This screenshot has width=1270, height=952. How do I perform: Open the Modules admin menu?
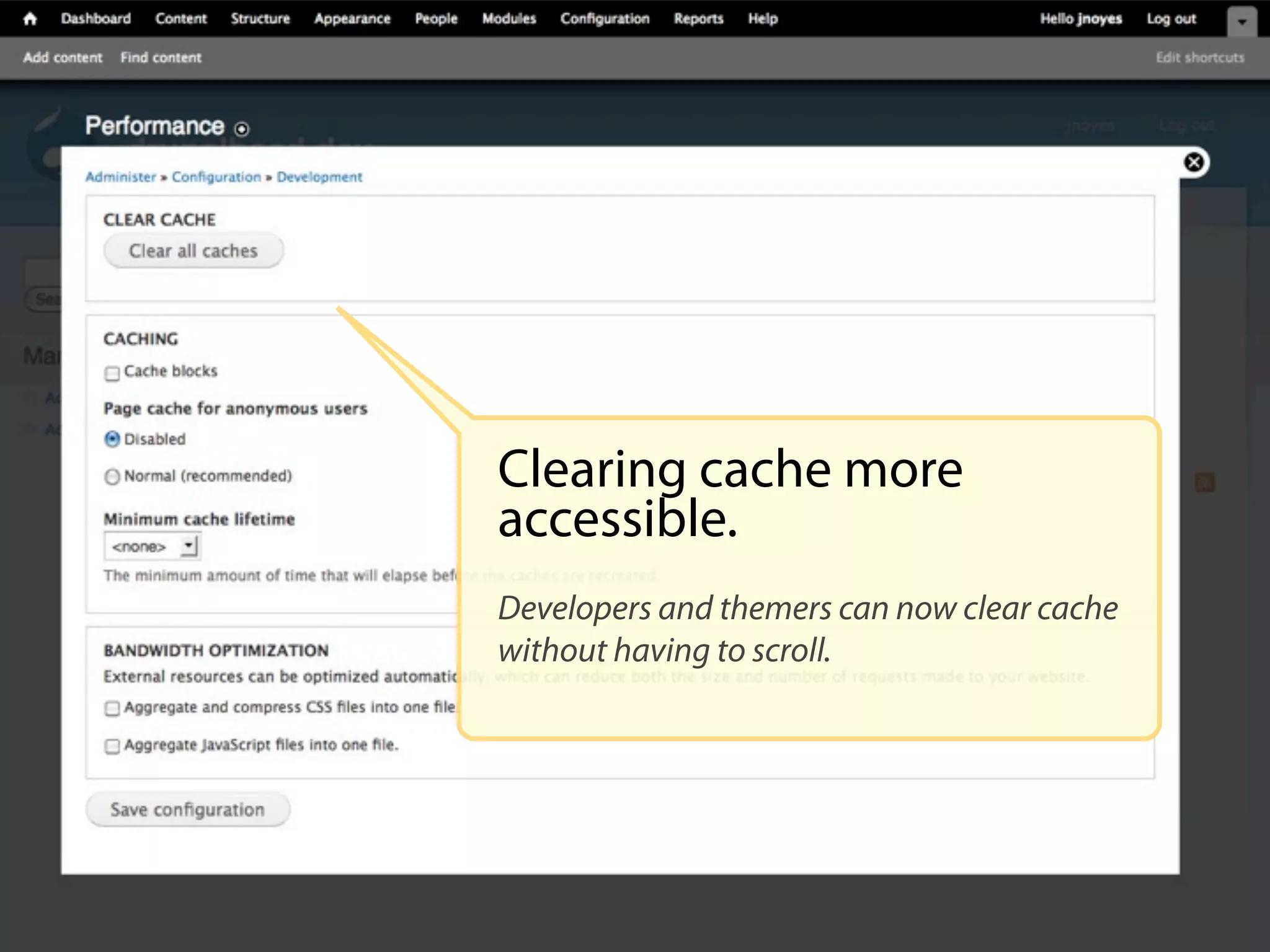[x=508, y=19]
